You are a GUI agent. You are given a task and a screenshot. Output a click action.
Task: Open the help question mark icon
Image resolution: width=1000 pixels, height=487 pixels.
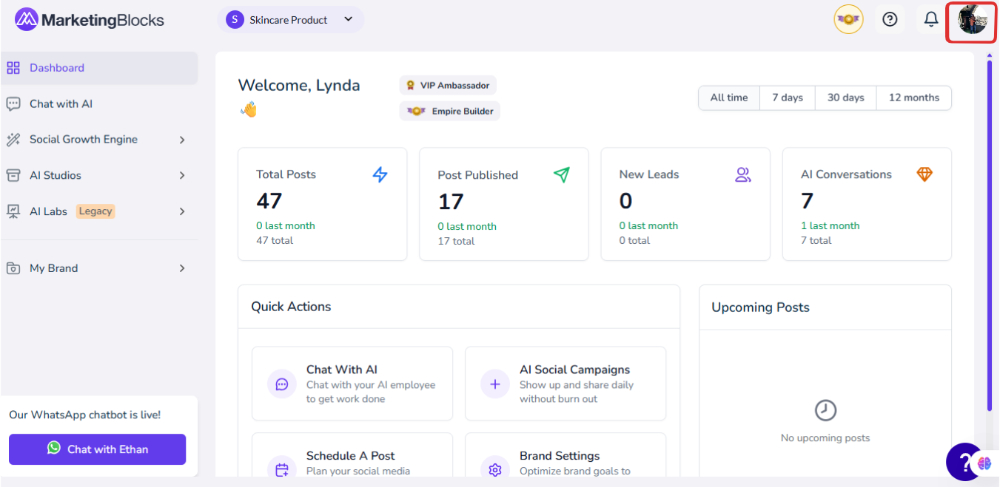pos(890,20)
